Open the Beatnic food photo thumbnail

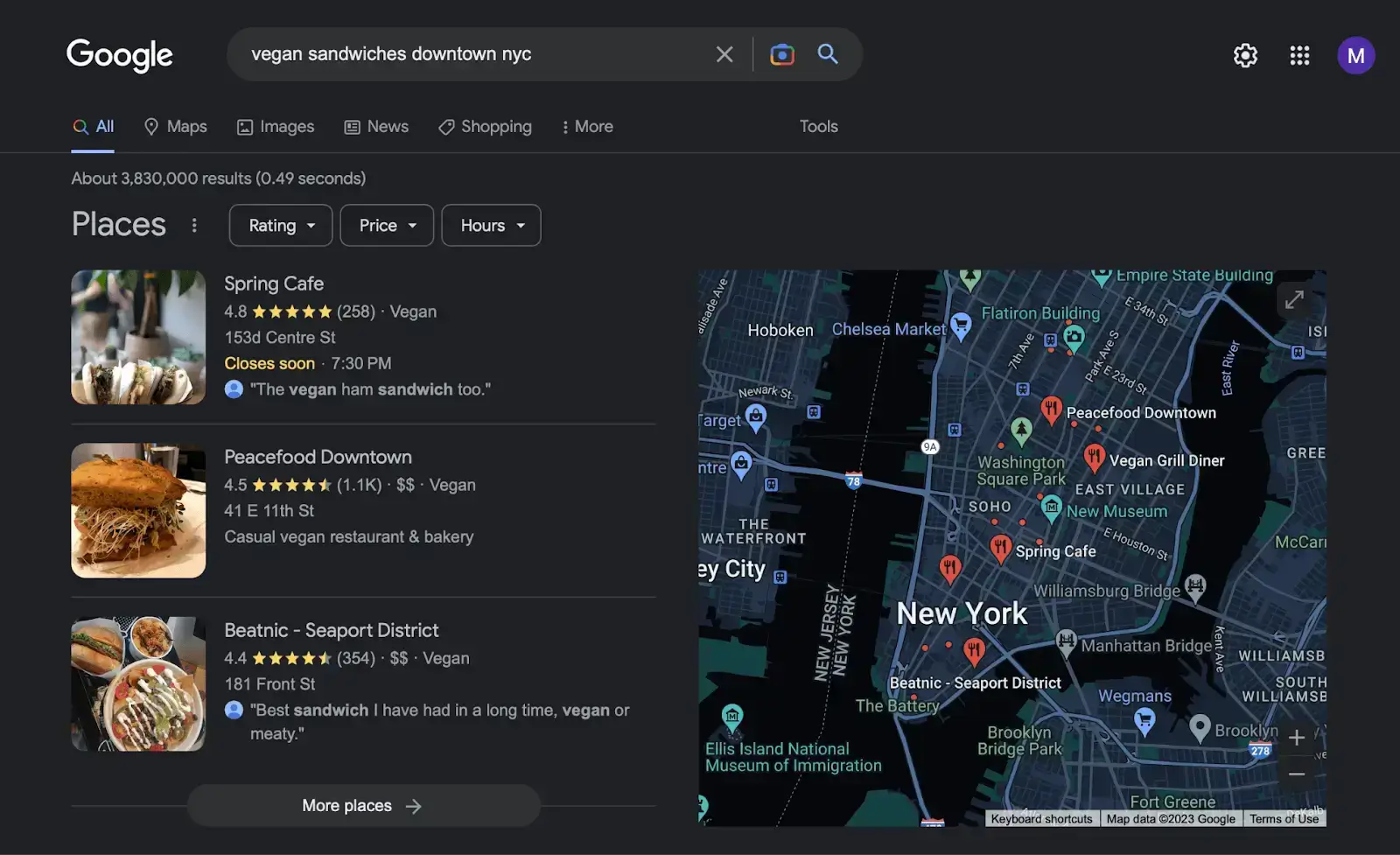click(x=138, y=683)
